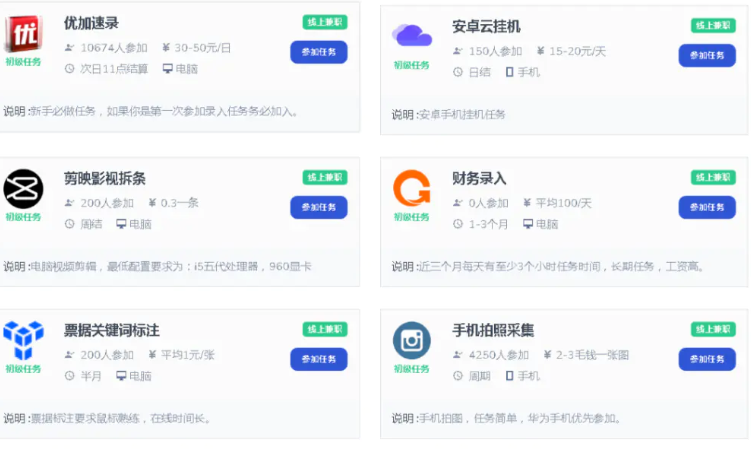Click the clock icon beside 1-3个月
751x449 pixels.
458,224
